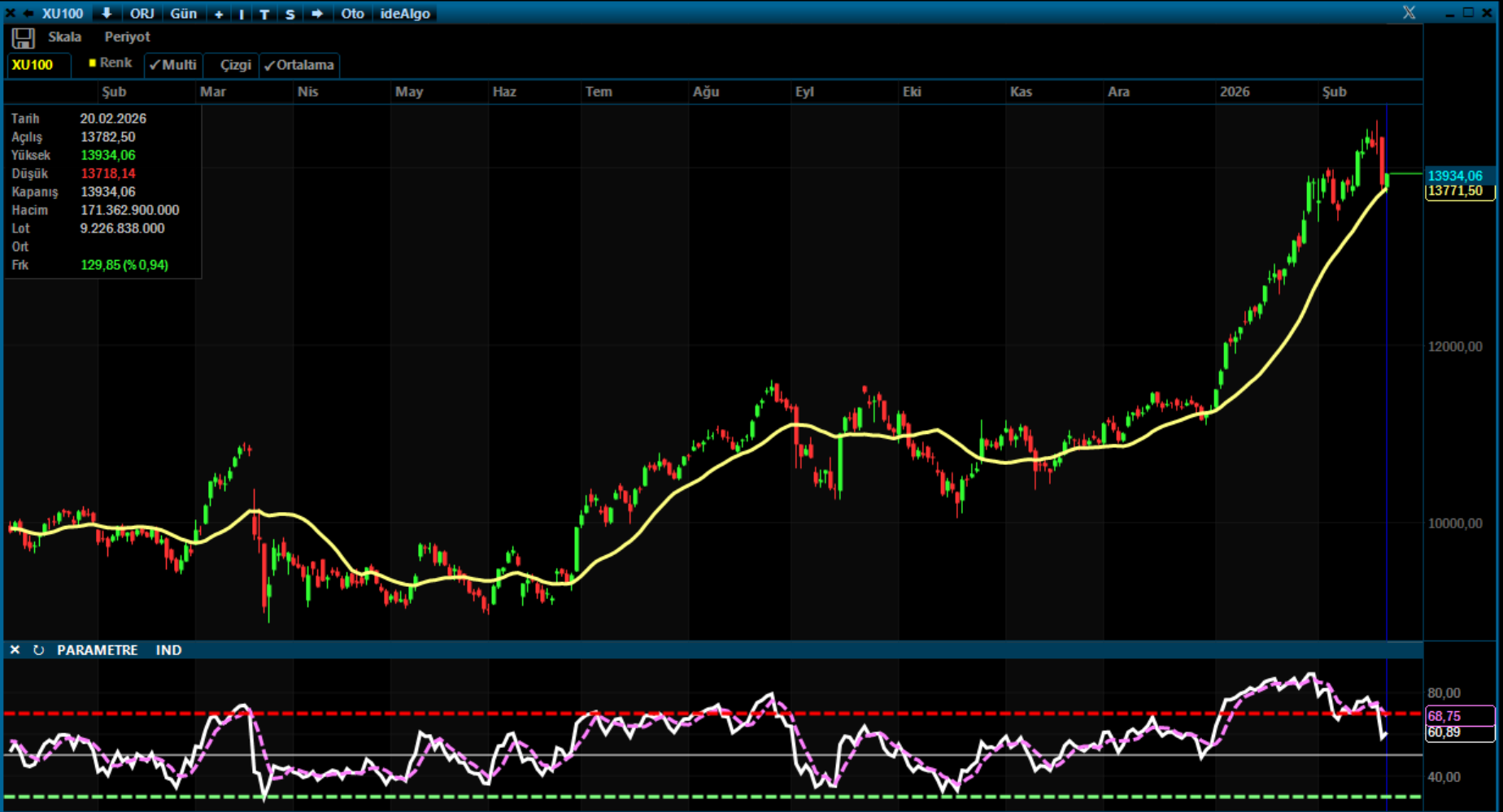
Task: Click the right arrow forward icon
Action: [x=317, y=14]
